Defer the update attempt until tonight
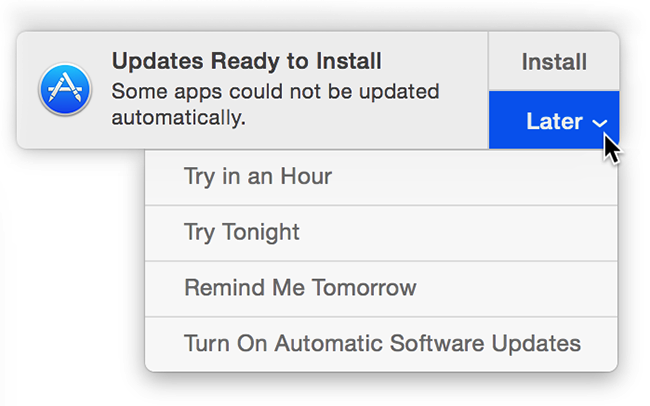 [x=242, y=233]
